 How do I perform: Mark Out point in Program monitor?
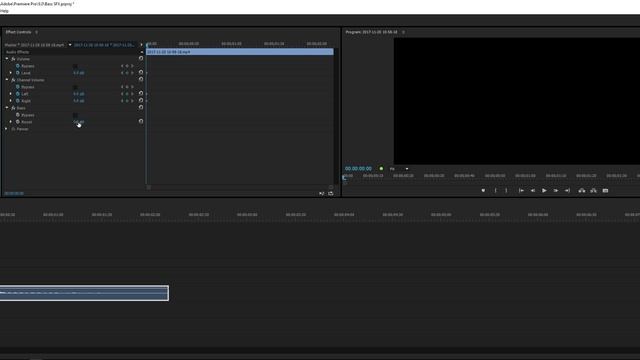pos(506,191)
